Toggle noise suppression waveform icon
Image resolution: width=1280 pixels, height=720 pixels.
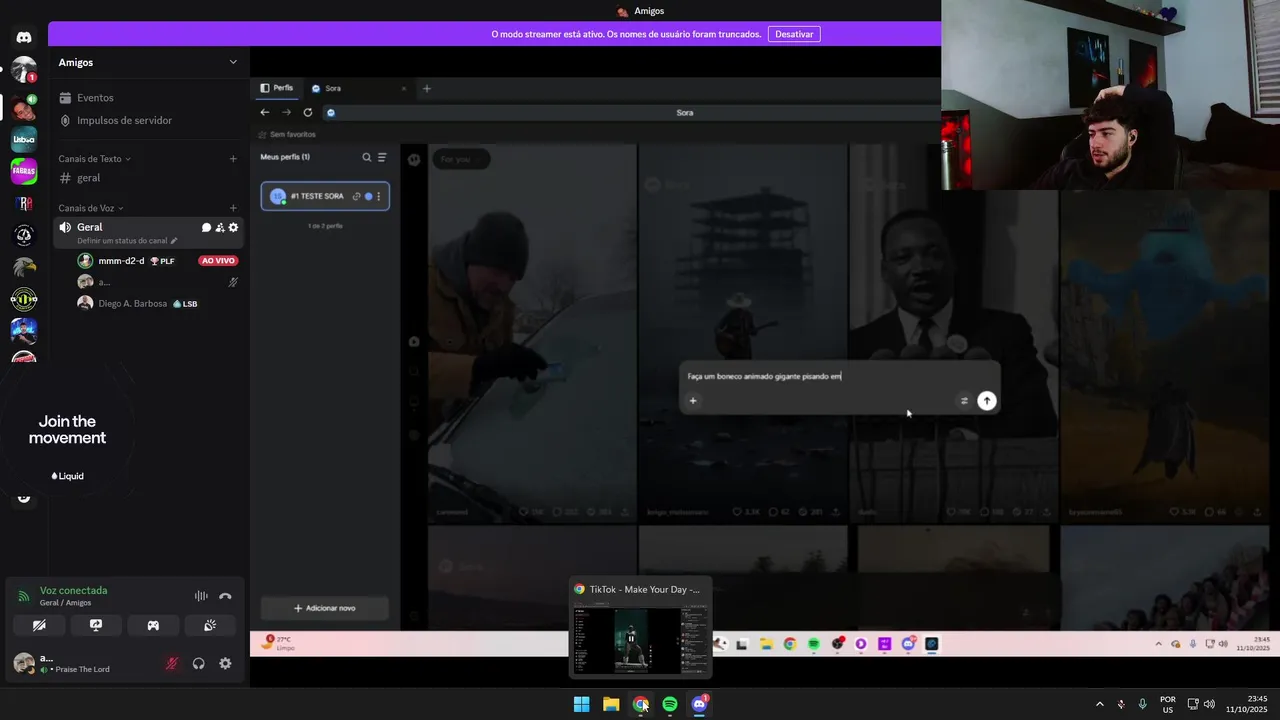(201, 596)
